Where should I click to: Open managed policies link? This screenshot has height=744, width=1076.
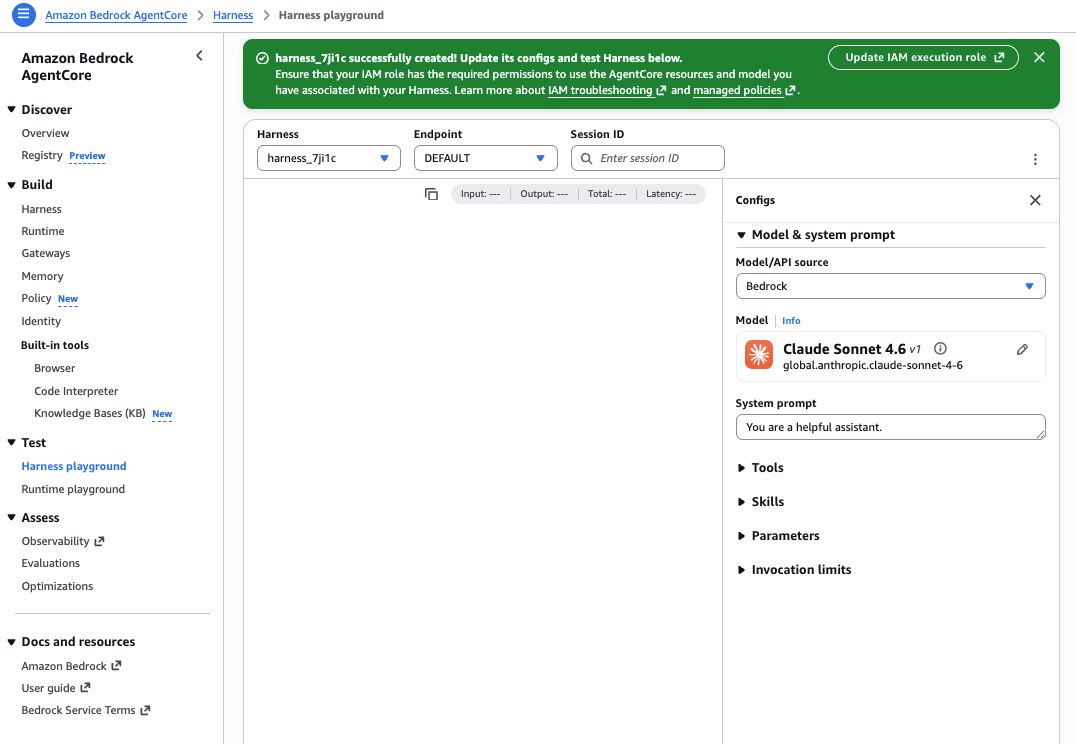tap(744, 90)
